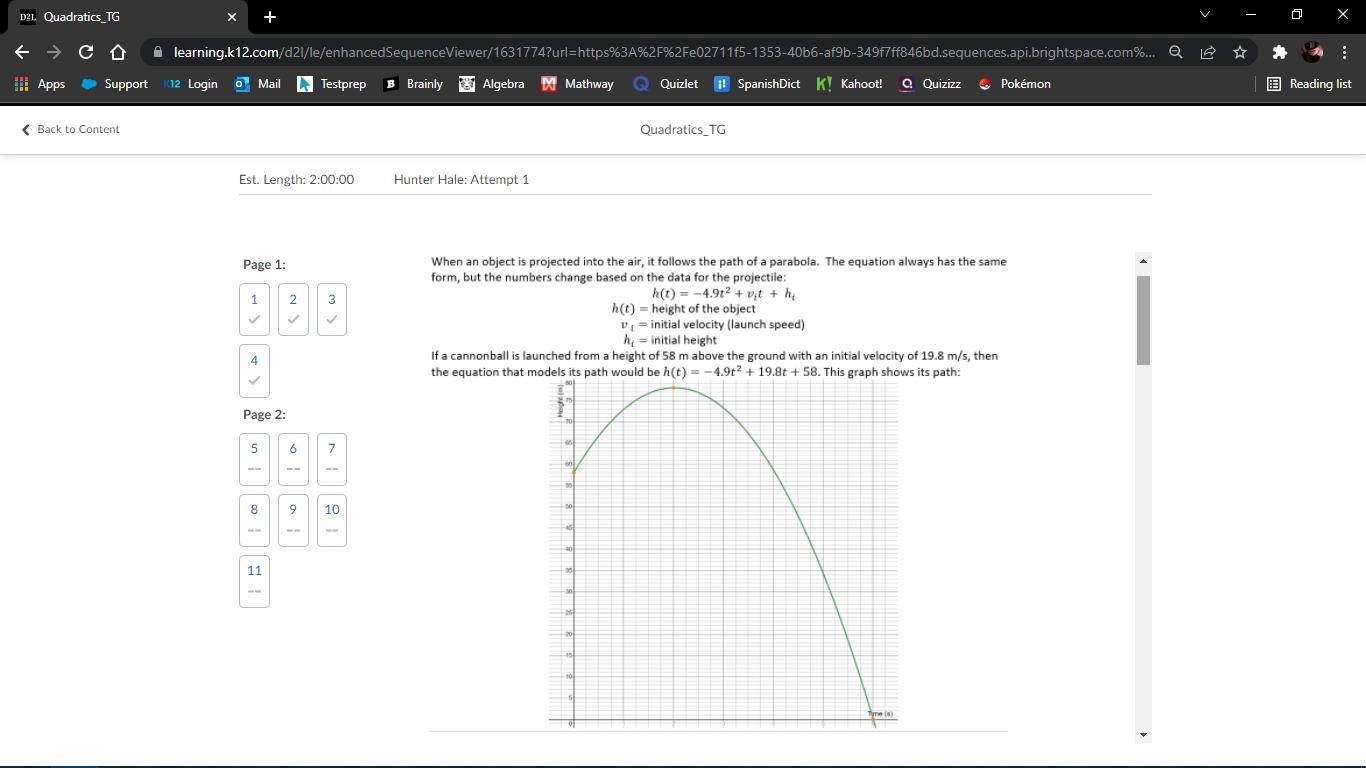This screenshot has height=768, width=1366.
Task: Open the Apps grid in bookmarks bar
Action: [40, 84]
